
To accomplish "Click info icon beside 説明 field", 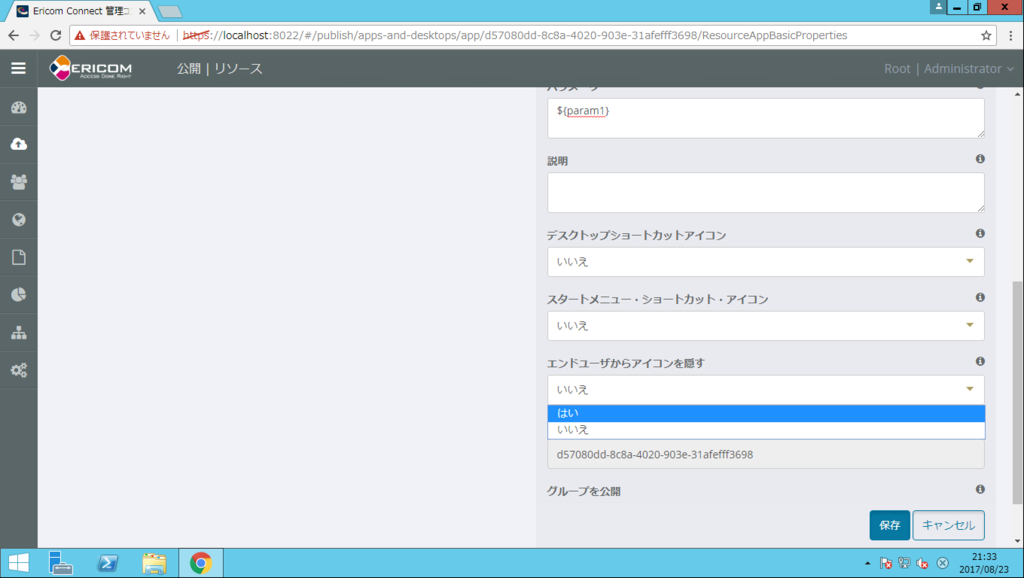I will click(x=980, y=159).
